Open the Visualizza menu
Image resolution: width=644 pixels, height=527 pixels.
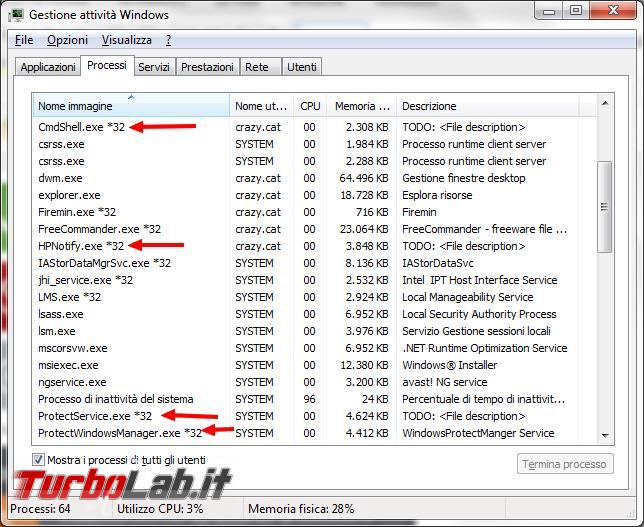(126, 40)
